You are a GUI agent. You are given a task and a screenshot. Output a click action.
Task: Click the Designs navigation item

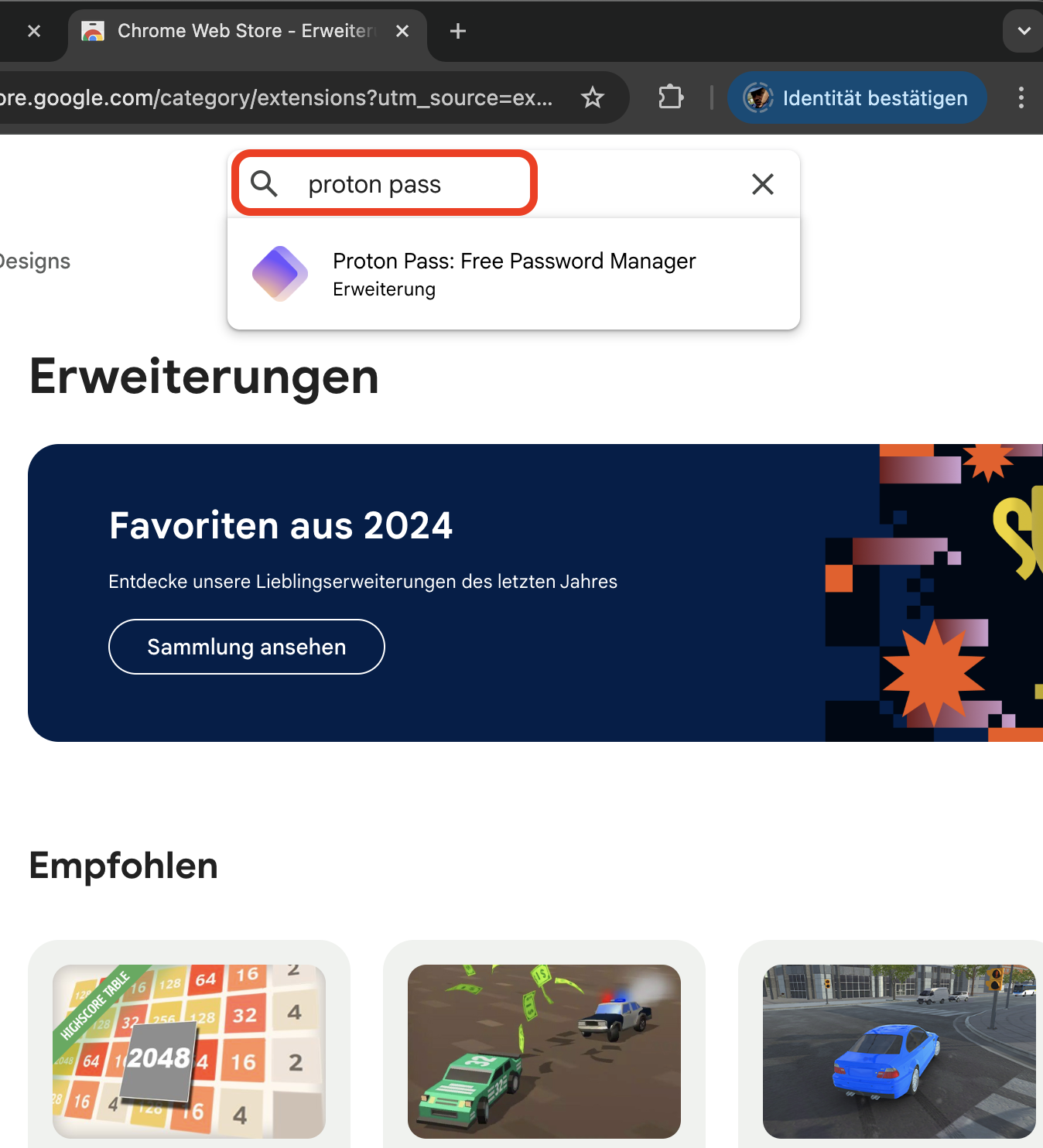point(35,261)
